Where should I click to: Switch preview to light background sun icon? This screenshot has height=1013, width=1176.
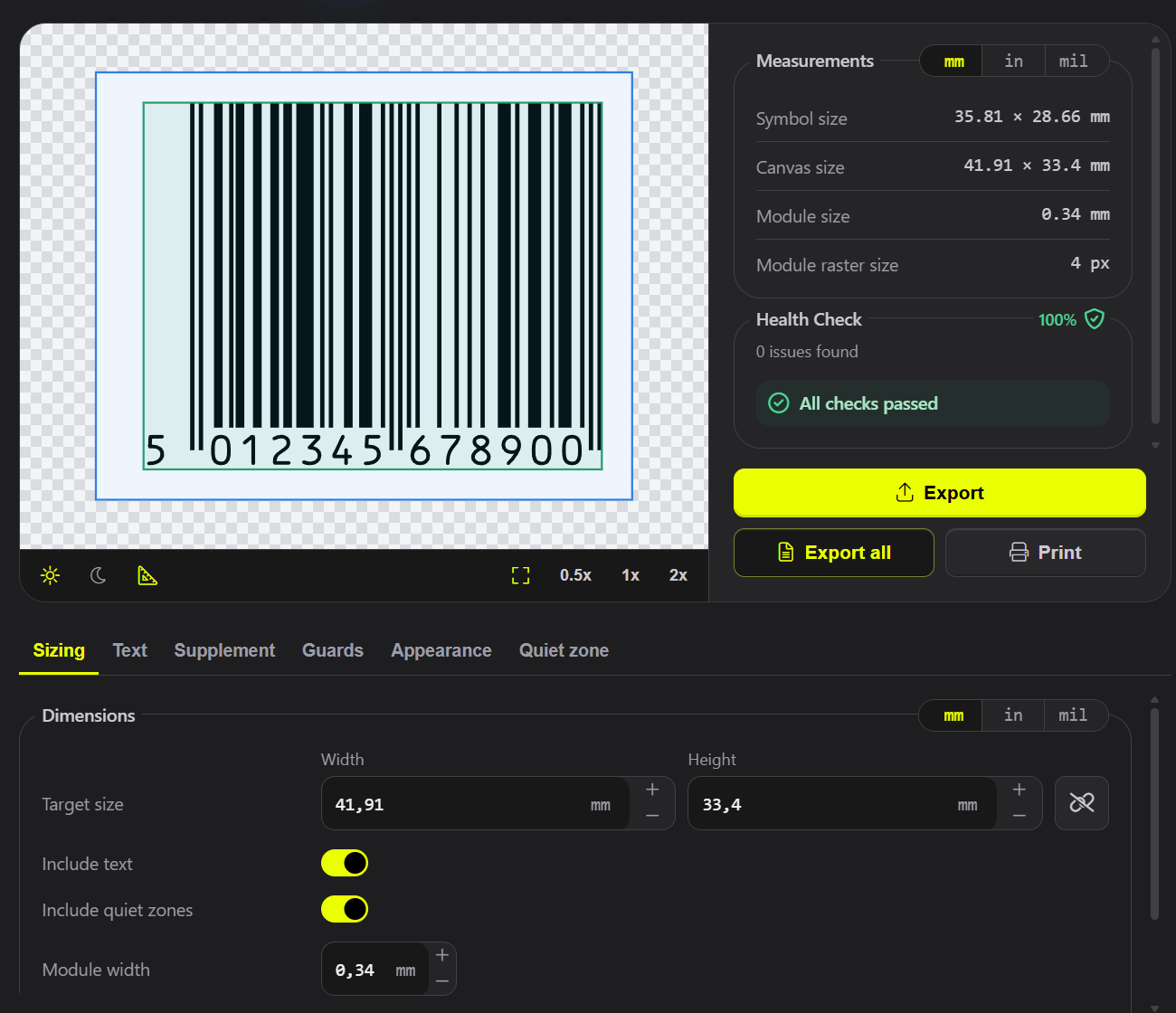pyautogui.click(x=50, y=575)
